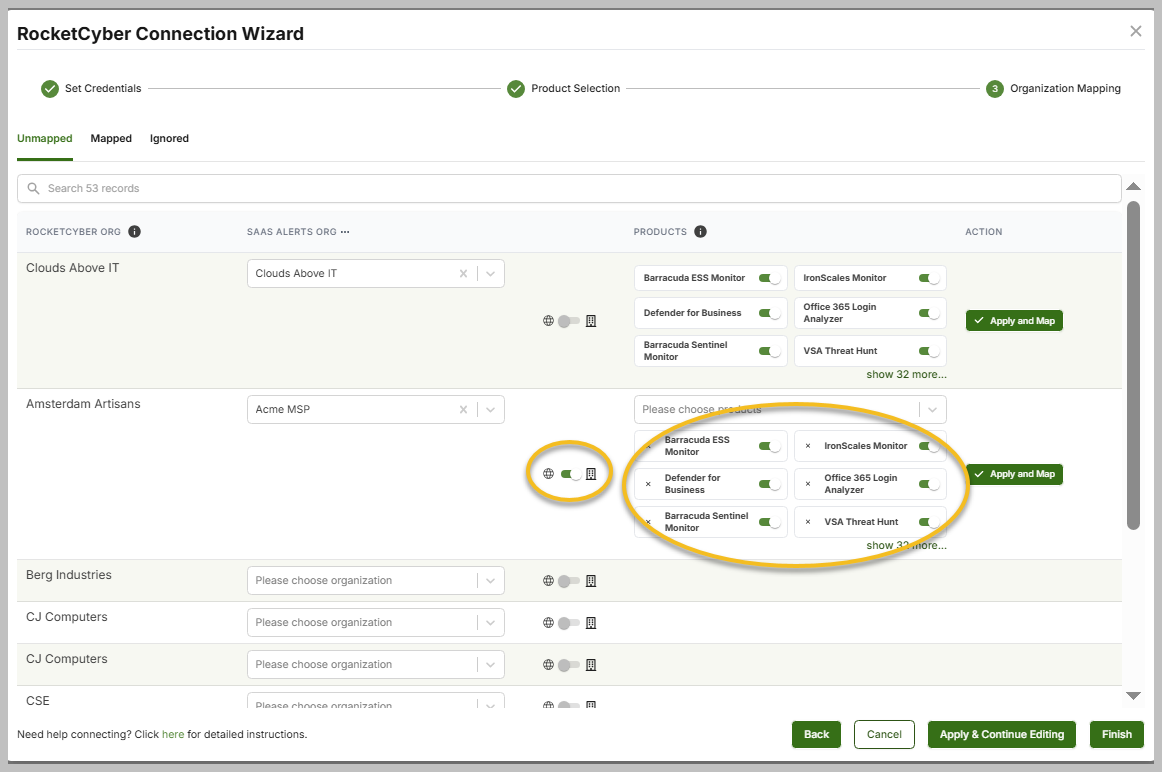This screenshot has height=772, width=1162.
Task: Open the first CJ Computers organization dropdown
Action: coord(376,622)
